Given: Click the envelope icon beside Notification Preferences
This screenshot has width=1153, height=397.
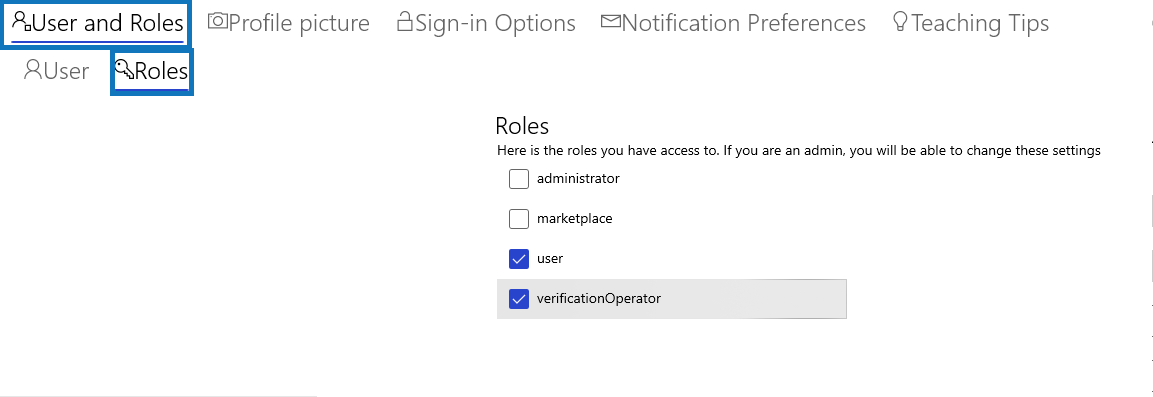Looking at the screenshot, I should tap(611, 21).
